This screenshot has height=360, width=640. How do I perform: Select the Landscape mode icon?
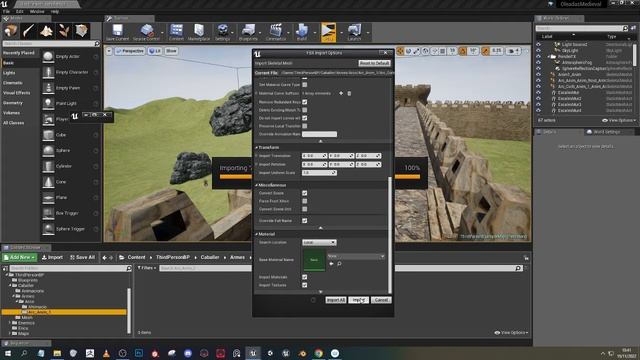(46, 31)
